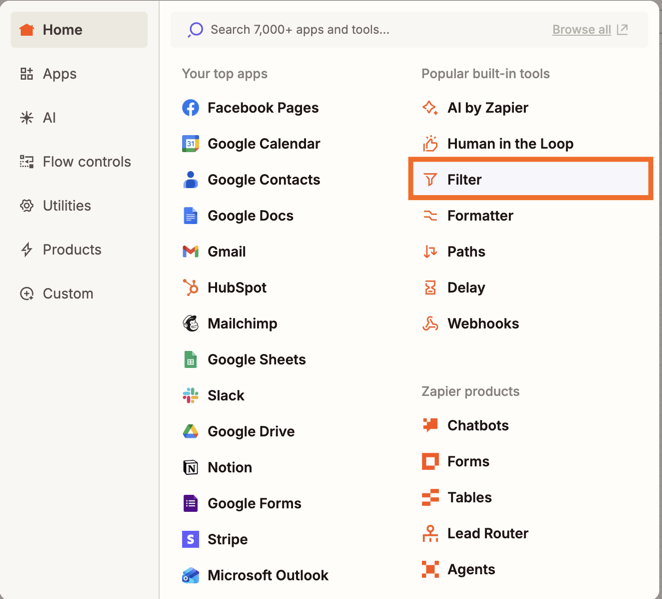Viewport: 662px width, 599px height.
Task: Open the Flow controls category
Action: point(75,162)
